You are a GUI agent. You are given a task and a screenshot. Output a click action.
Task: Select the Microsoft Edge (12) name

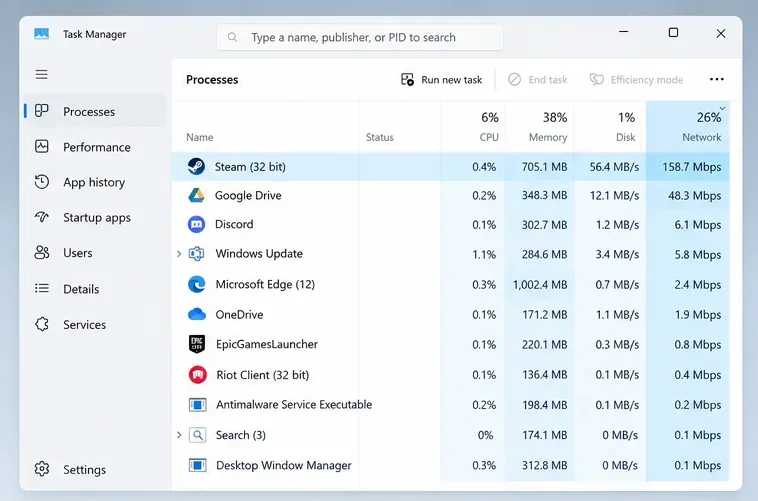coord(265,284)
